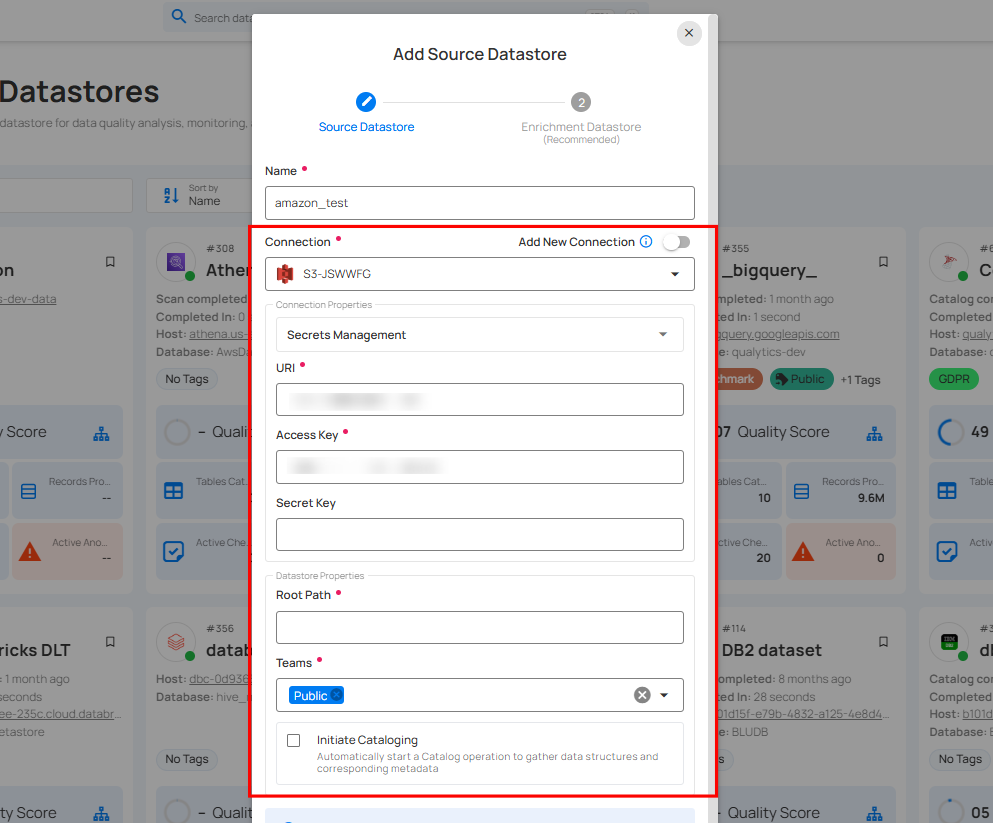Click the Tables Cataloged grid icon
993x823 pixels.
coord(173,490)
